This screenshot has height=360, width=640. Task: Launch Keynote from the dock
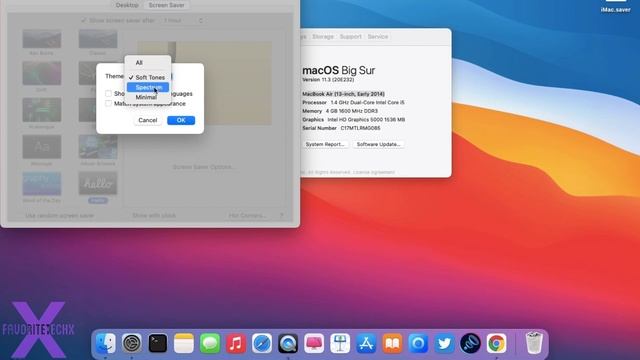coord(340,343)
